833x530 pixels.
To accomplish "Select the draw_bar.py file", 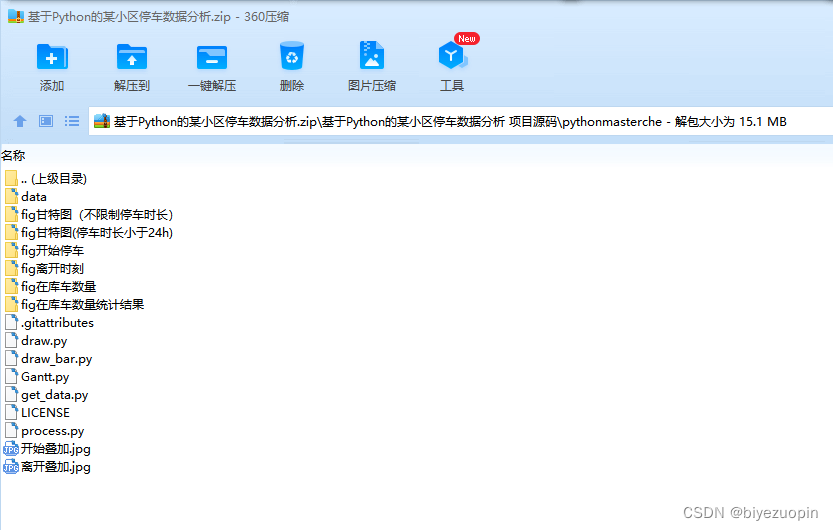I will pyautogui.click(x=48, y=359).
